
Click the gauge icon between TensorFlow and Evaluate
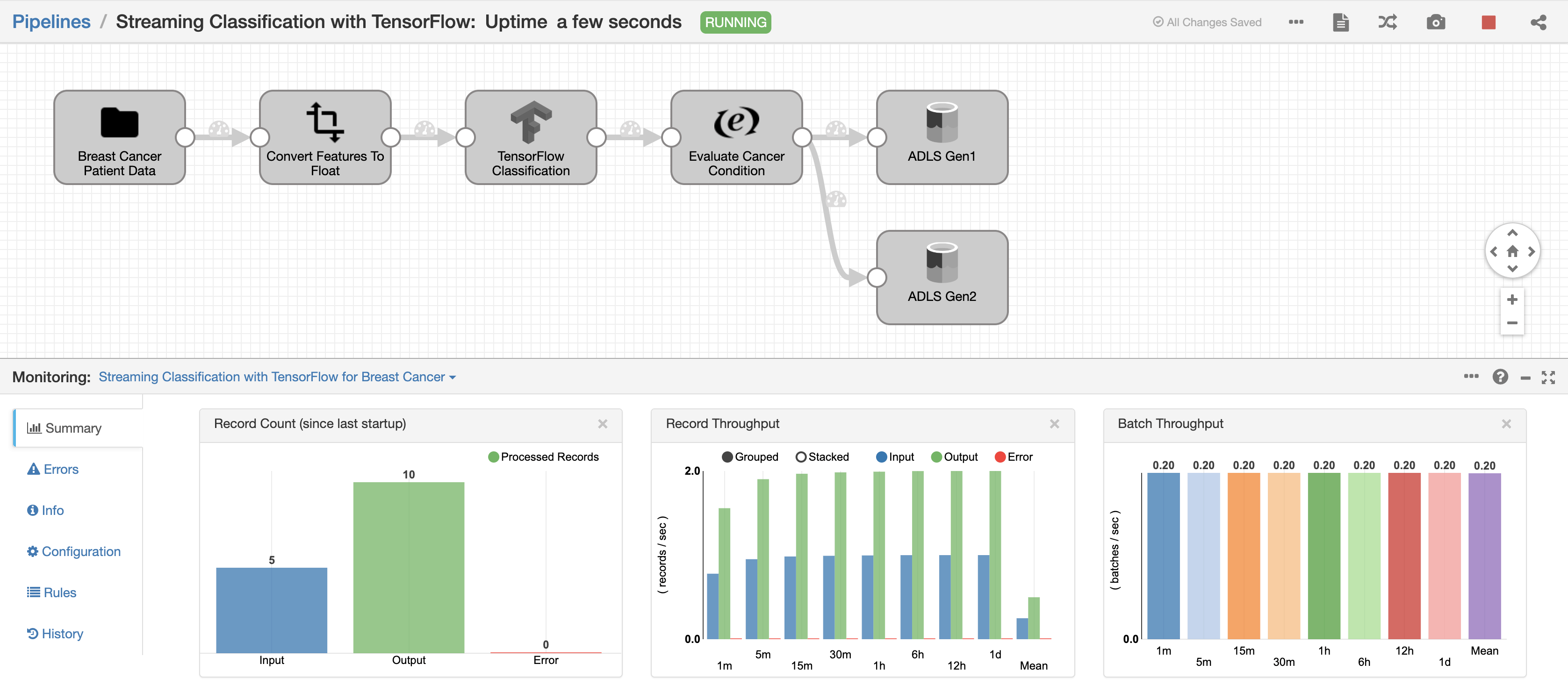pyautogui.click(x=631, y=128)
